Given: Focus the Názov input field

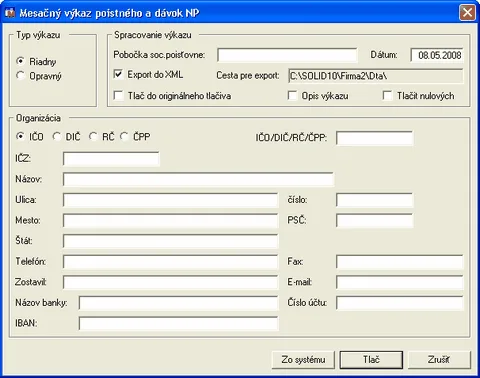Looking at the screenshot, I should [x=198, y=179].
